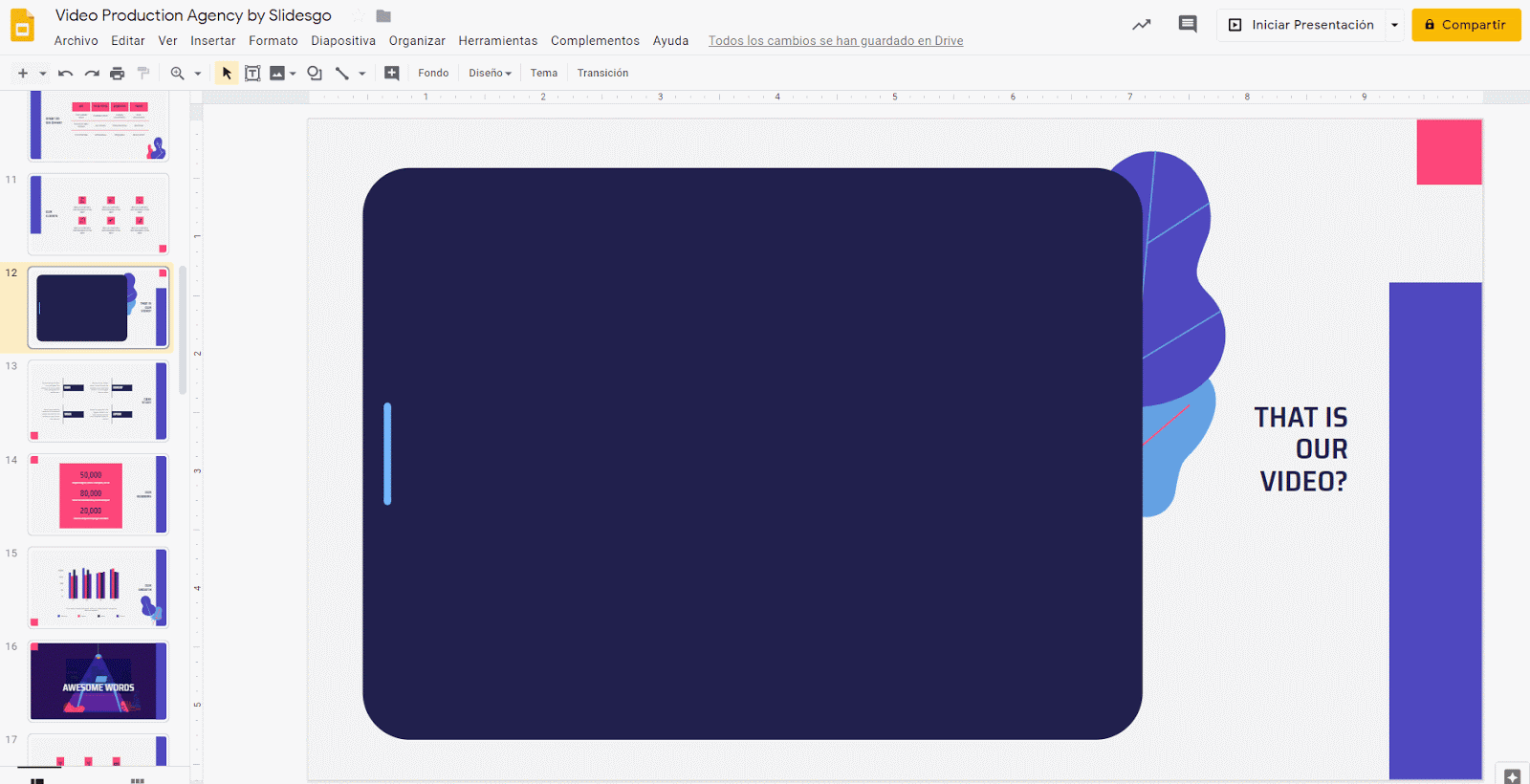Expand the line type dropdown arrow

click(362, 74)
